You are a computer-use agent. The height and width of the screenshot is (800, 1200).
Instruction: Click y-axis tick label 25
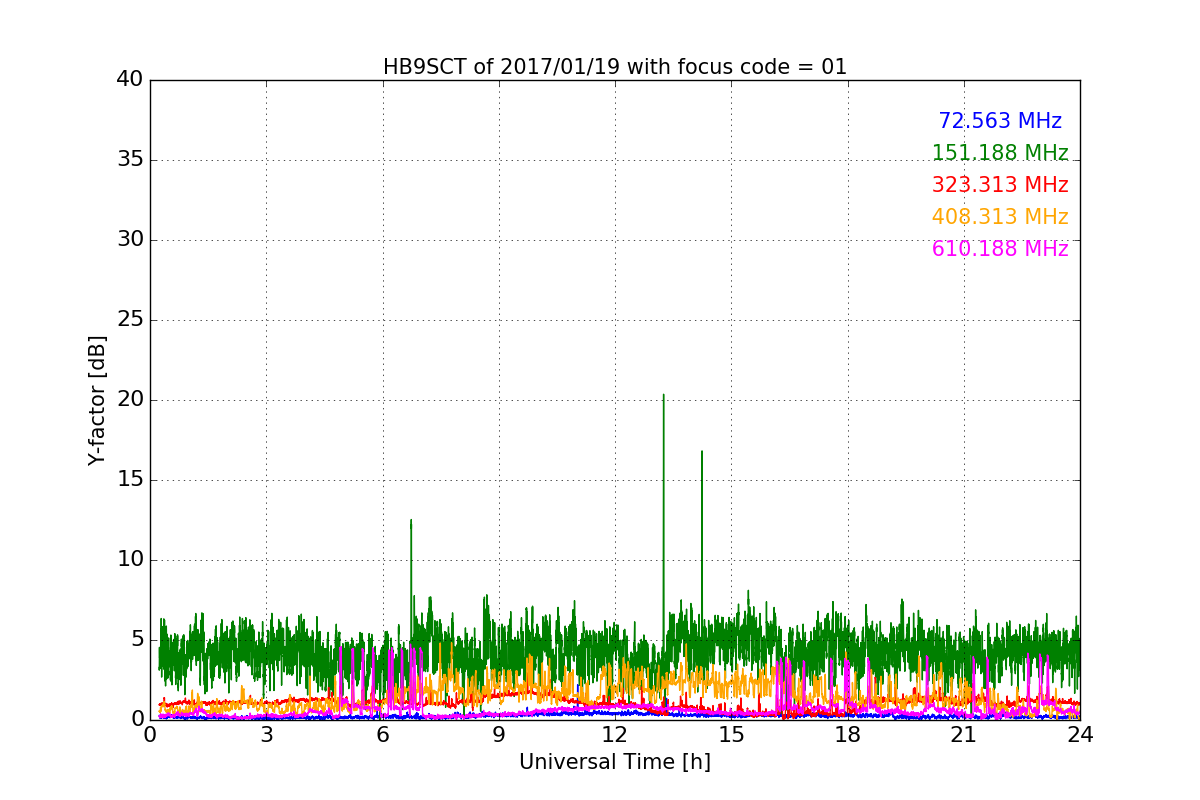tap(130, 320)
